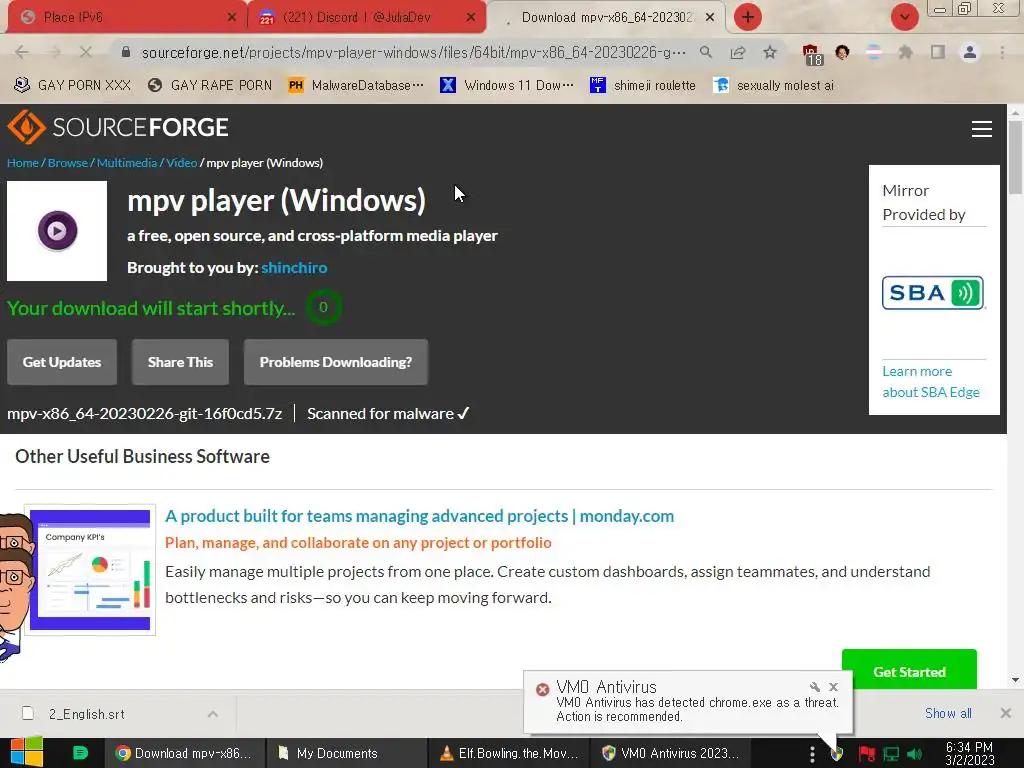Switch to the Place IPv6 tab
This screenshot has height=768, width=1024.
tap(124, 17)
